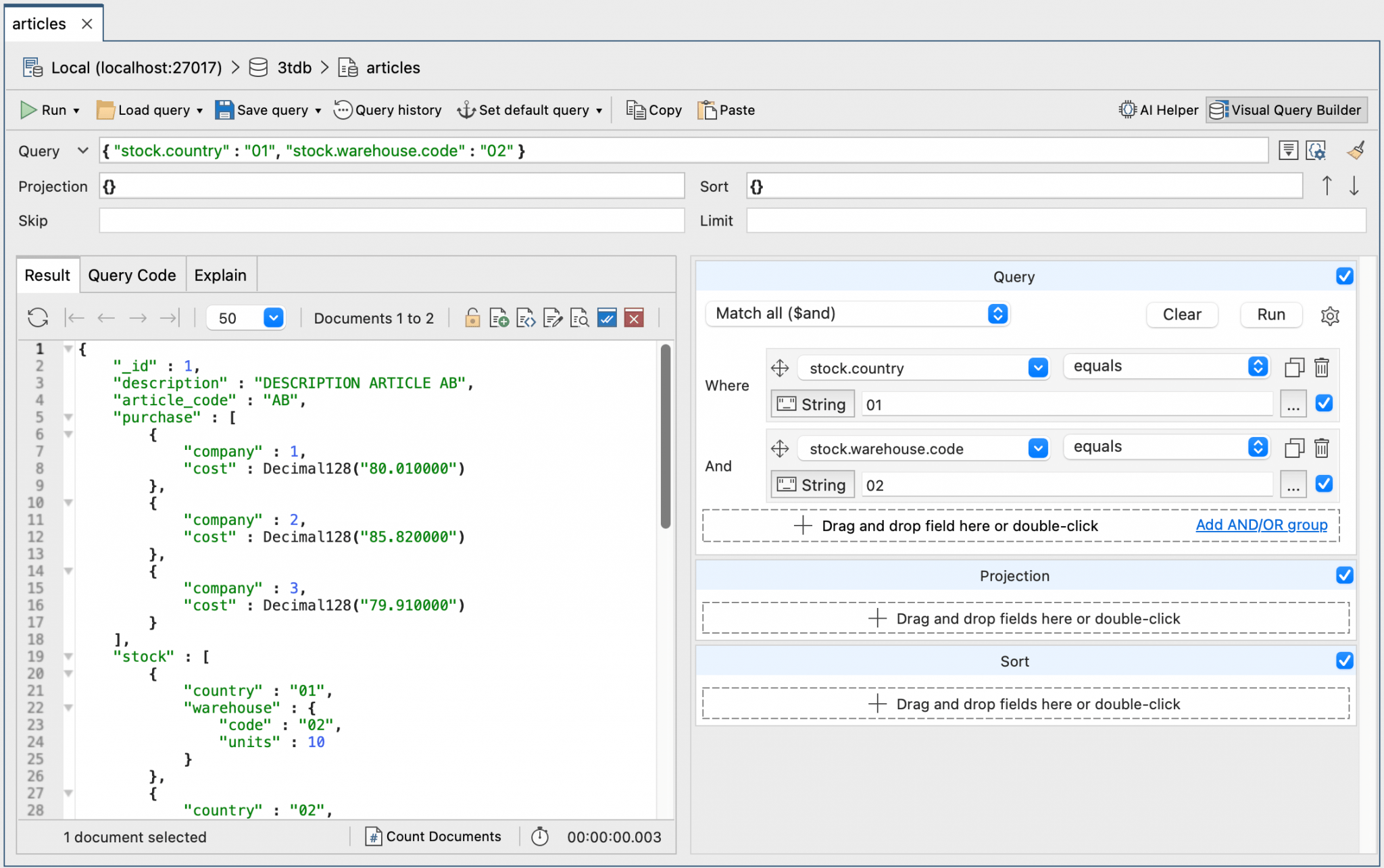Open the stock.warehouse.code equals operator dropdown
This screenshot has width=1384, height=868.
pos(1166,446)
